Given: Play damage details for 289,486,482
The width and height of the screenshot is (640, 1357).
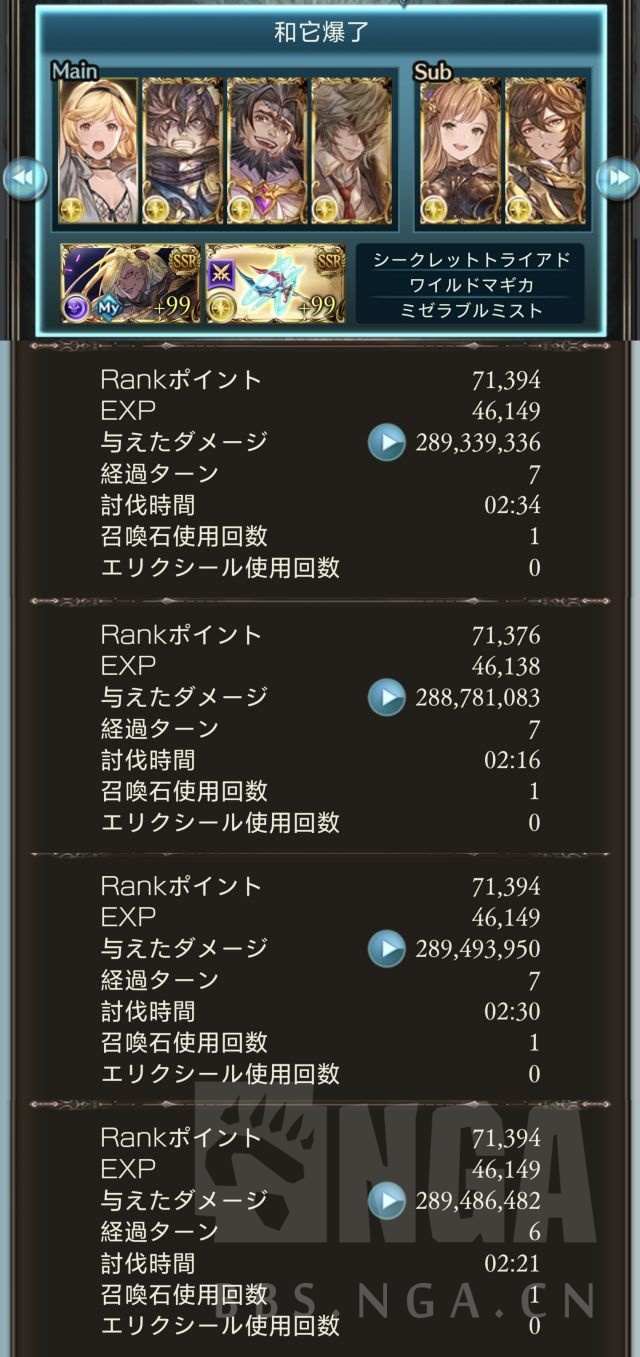Looking at the screenshot, I should tap(386, 1200).
